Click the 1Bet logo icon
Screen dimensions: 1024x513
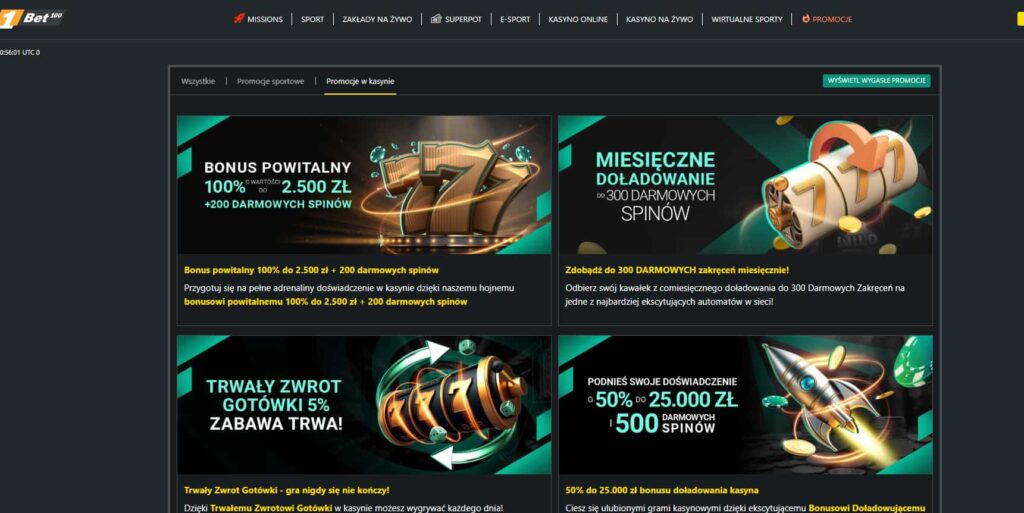31,18
